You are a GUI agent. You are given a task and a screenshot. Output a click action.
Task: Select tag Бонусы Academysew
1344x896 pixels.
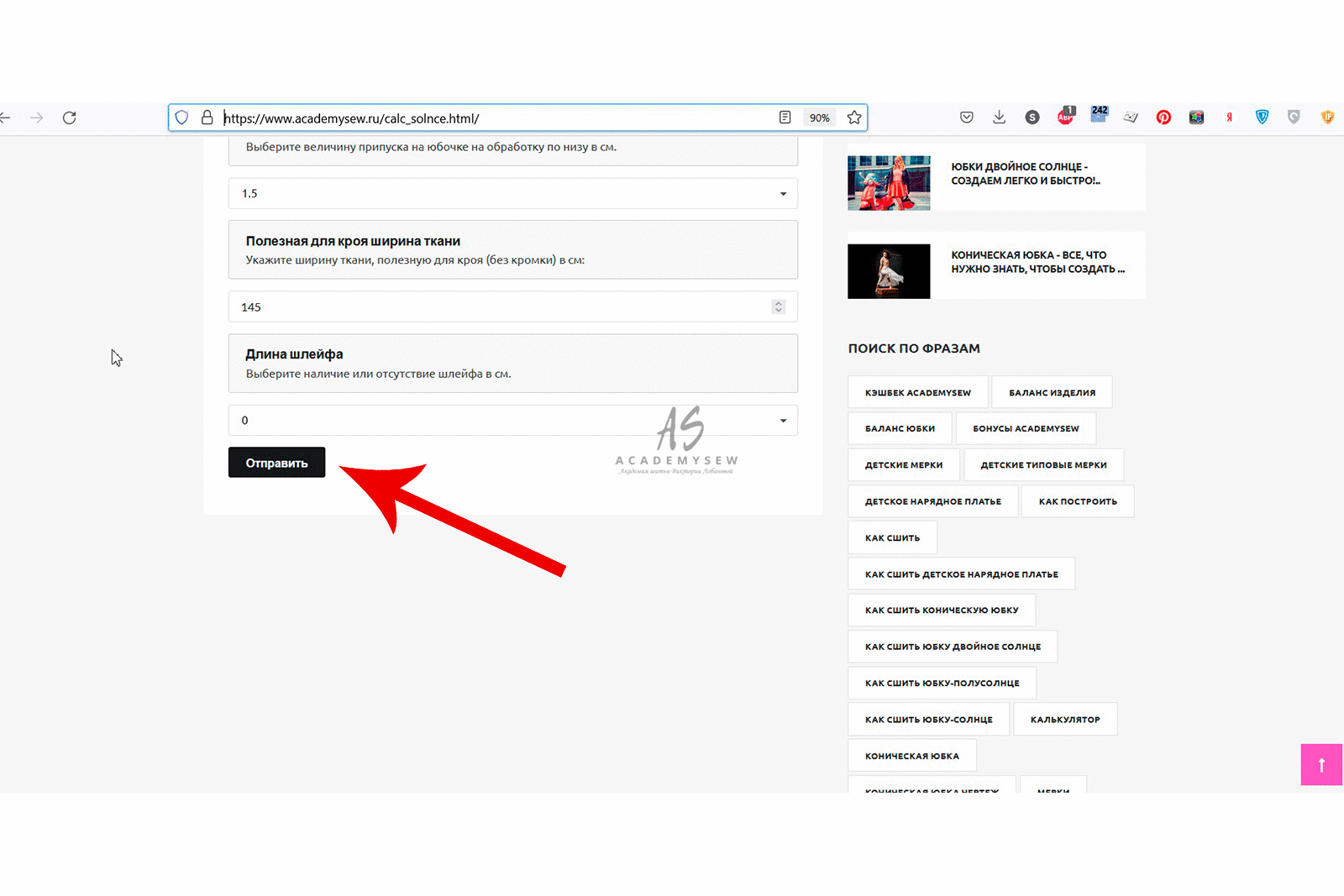(x=1026, y=428)
